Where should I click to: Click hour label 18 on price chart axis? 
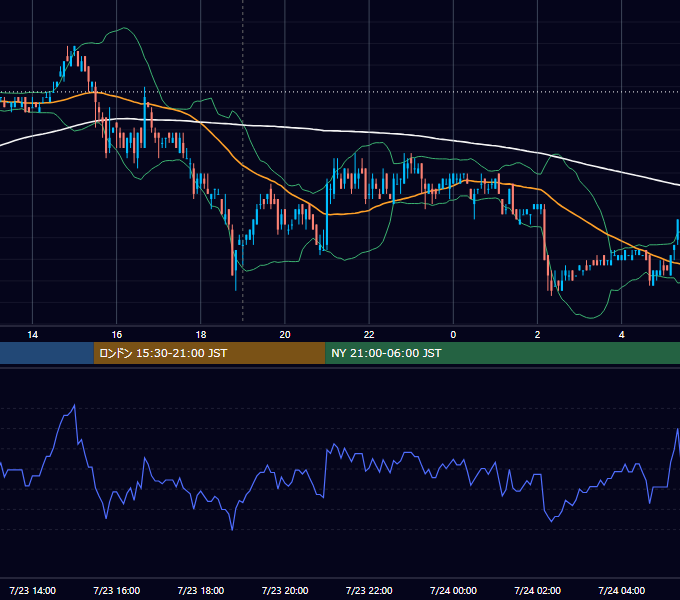[x=201, y=335]
